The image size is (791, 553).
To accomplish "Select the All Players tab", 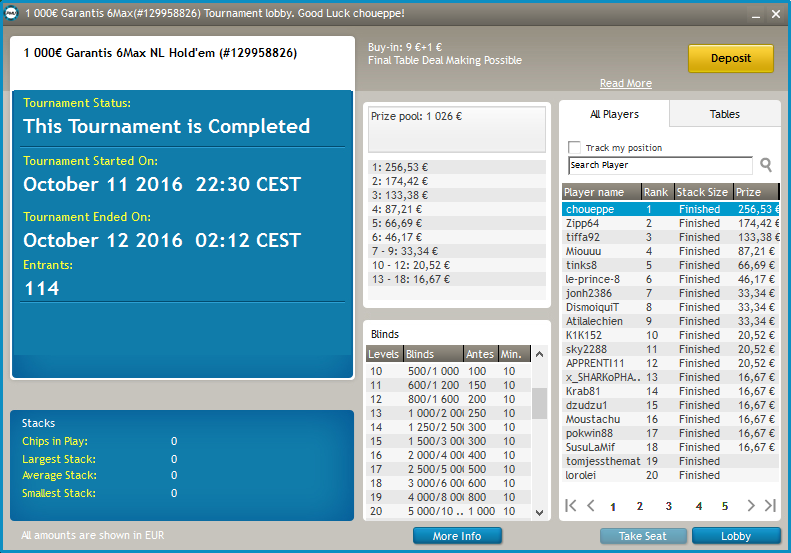I will pos(614,114).
